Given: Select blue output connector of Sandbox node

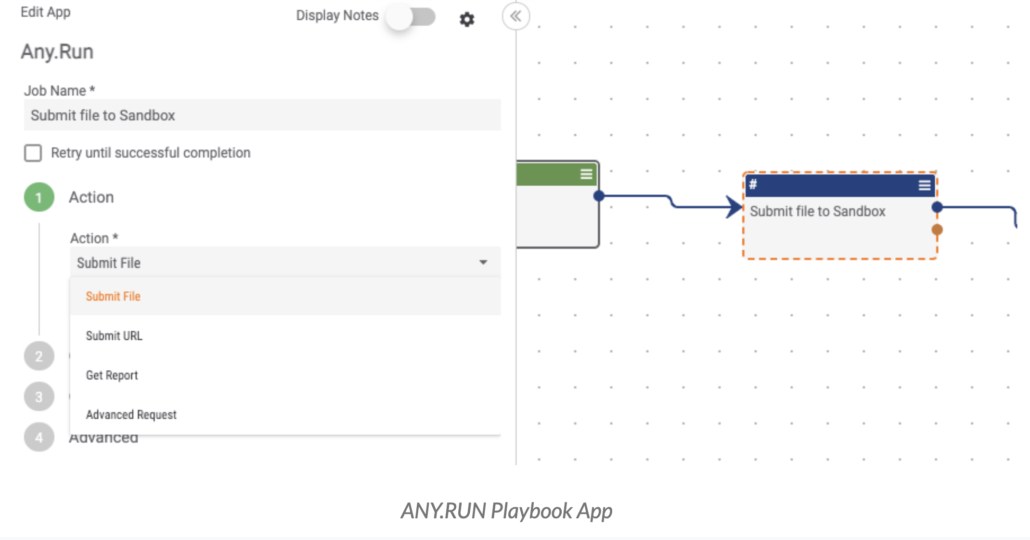Looking at the screenshot, I should pyautogui.click(x=937, y=207).
